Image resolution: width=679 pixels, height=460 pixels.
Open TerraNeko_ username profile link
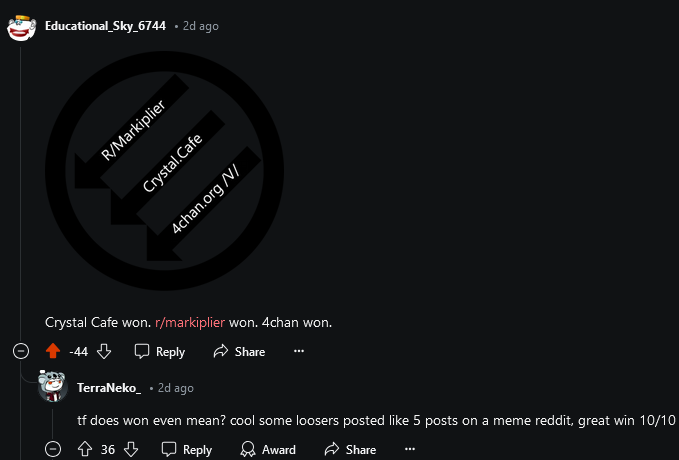[x=109, y=387]
